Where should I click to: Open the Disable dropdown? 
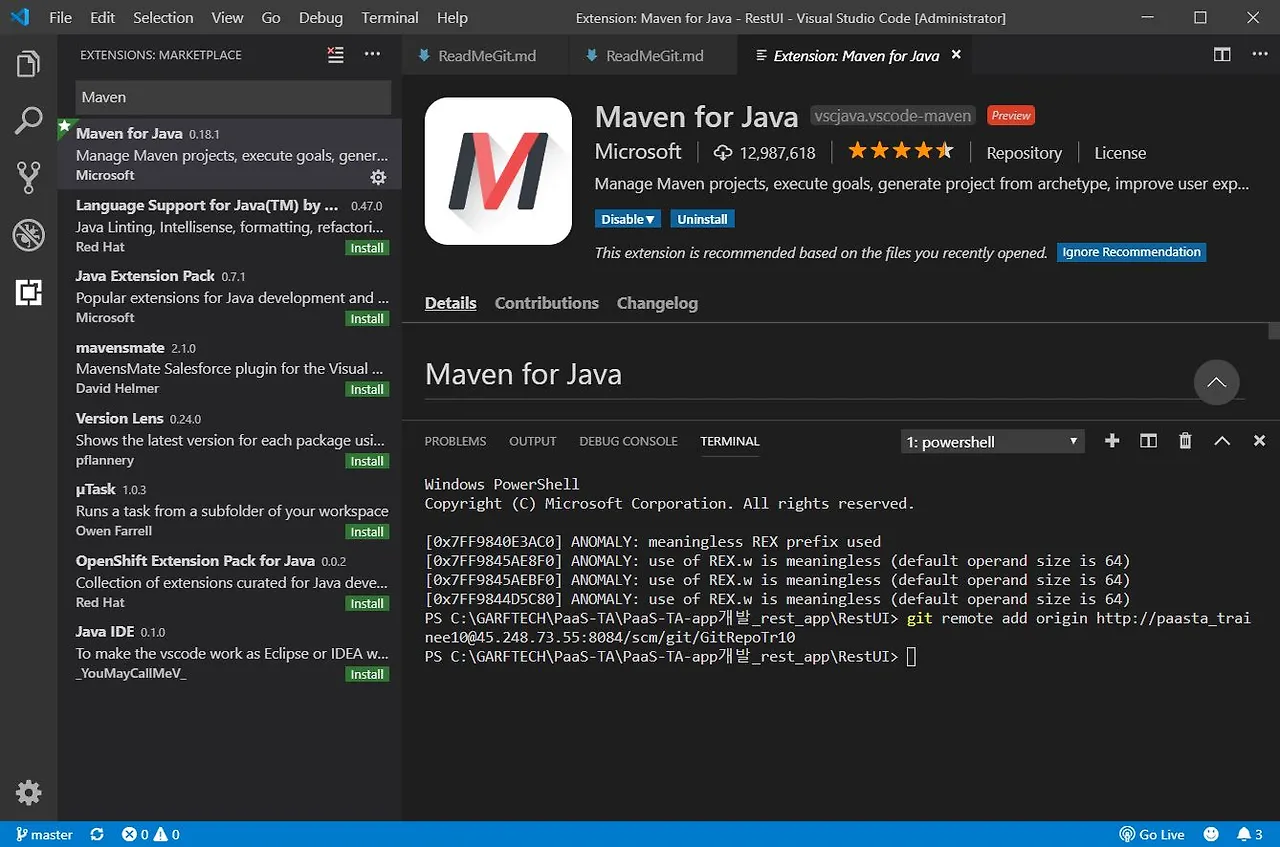(x=629, y=219)
